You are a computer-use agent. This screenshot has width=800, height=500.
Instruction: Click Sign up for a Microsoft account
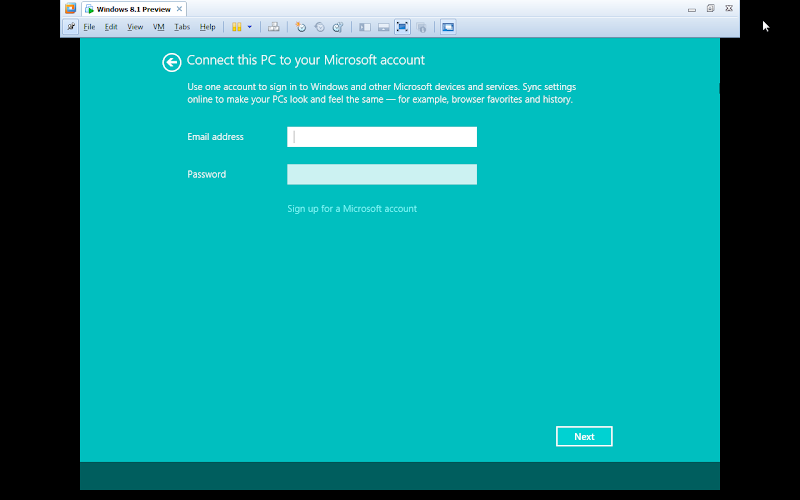pyautogui.click(x=352, y=209)
